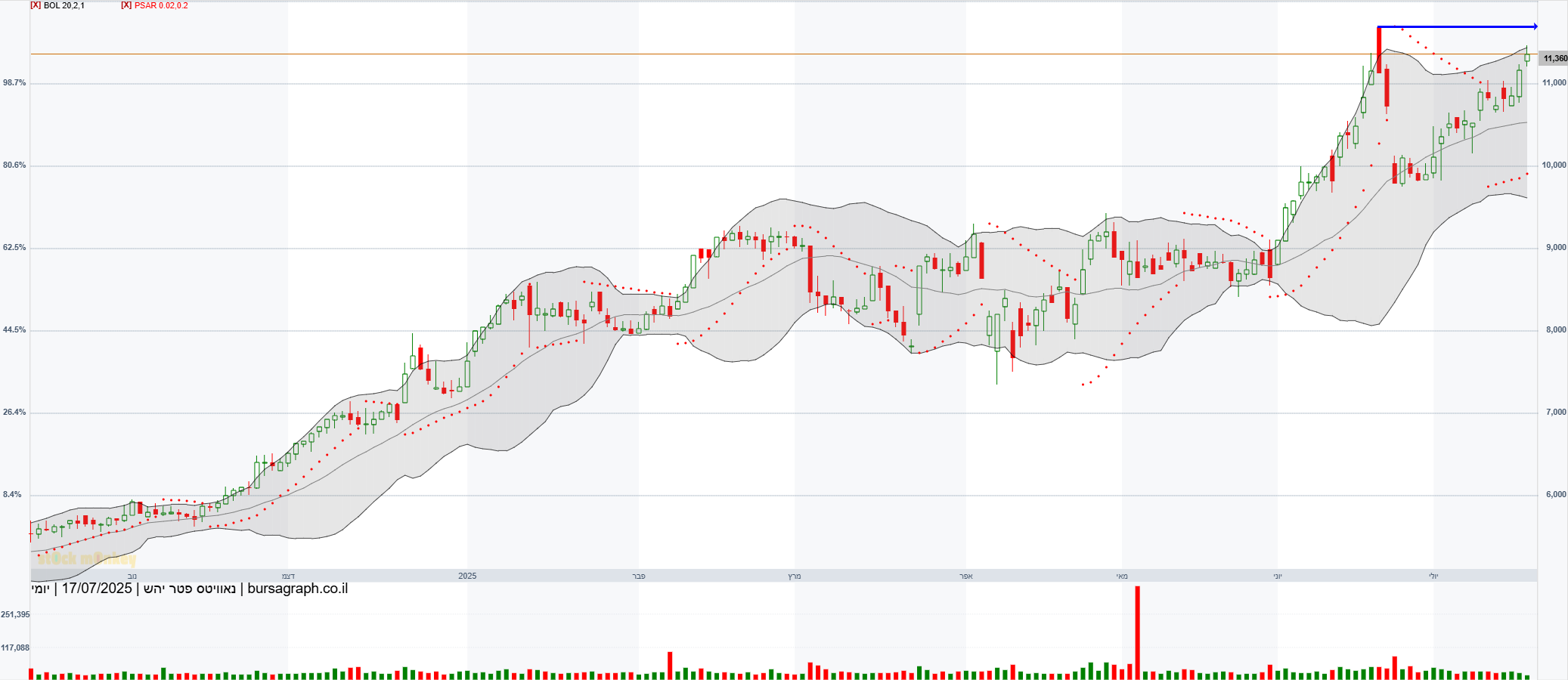Screen dimensions: 1568x680
Task: Click the 117,088 volume axis label
Action: 15,648
